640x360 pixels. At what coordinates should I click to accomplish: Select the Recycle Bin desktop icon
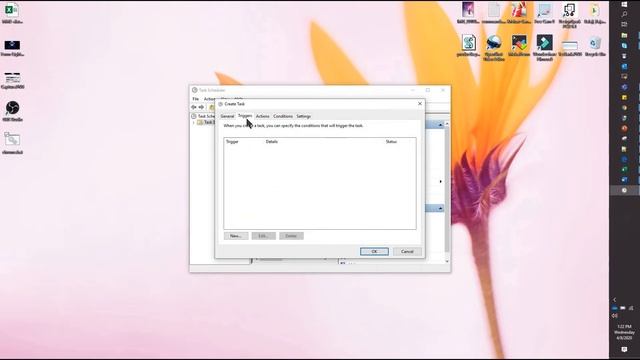pos(595,46)
